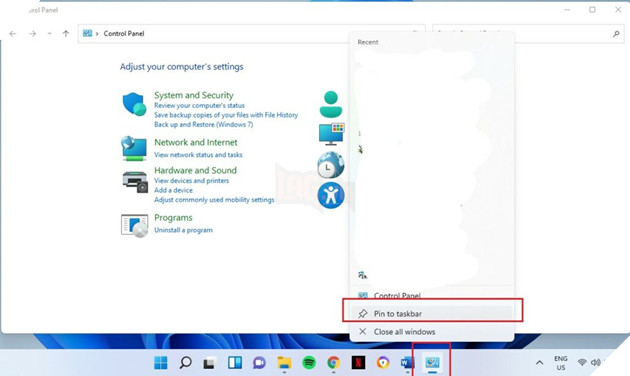Open the Hardware and Sound printer icon
Image resolution: width=630 pixels, height=376 pixels.
coord(135,182)
